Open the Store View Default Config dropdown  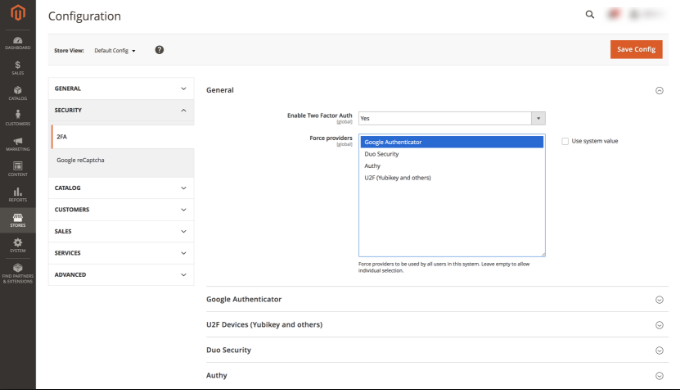point(115,50)
